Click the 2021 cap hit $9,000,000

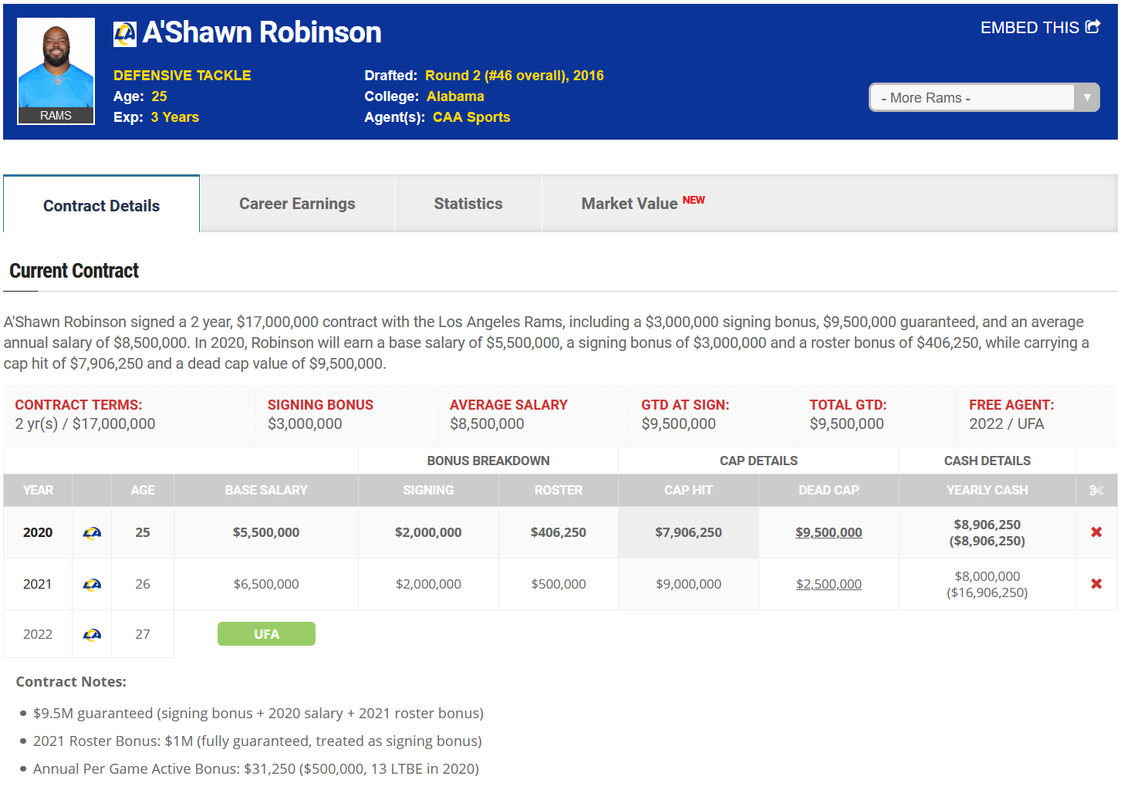pos(688,584)
